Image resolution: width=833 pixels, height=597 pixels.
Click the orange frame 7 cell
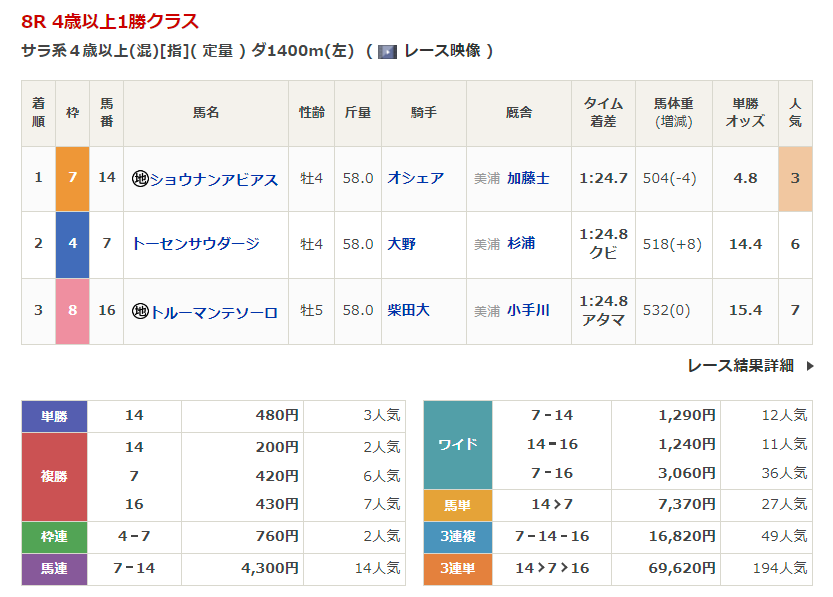[x=72, y=179]
